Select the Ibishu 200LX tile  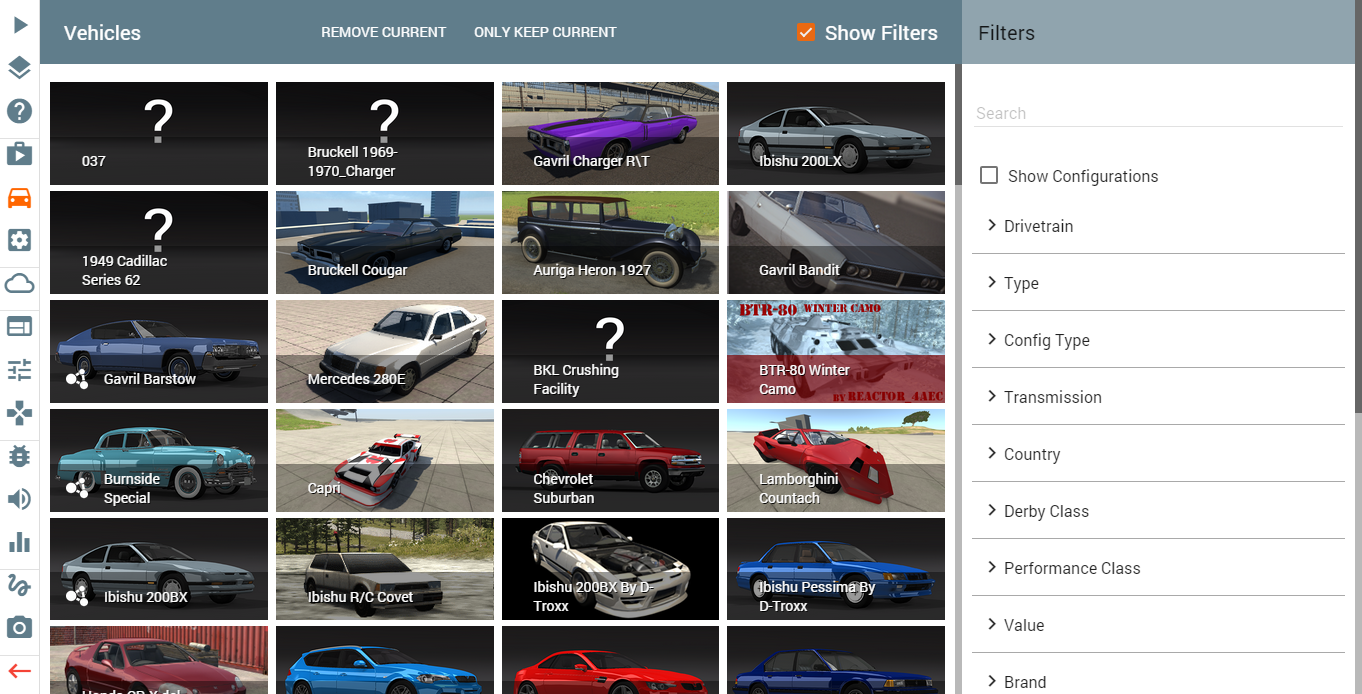coord(836,134)
